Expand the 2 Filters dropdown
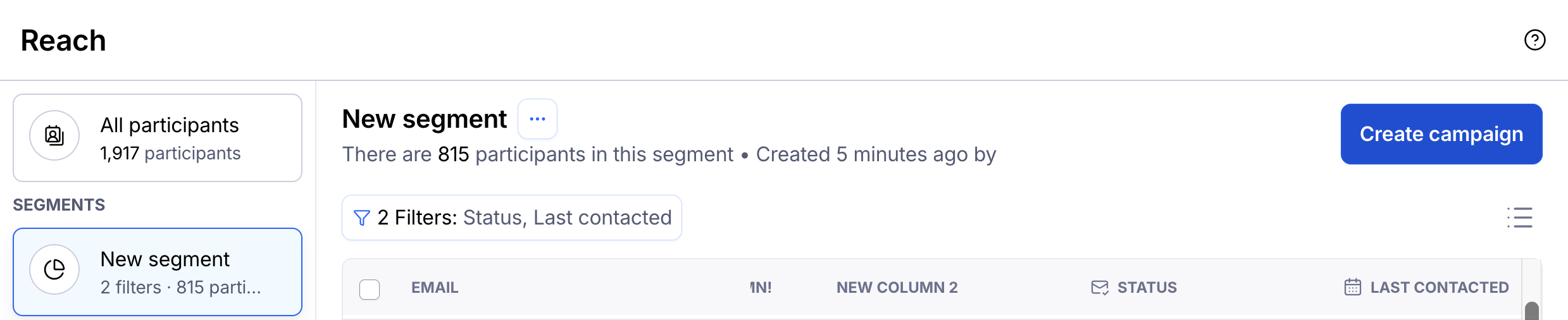 [x=511, y=218]
